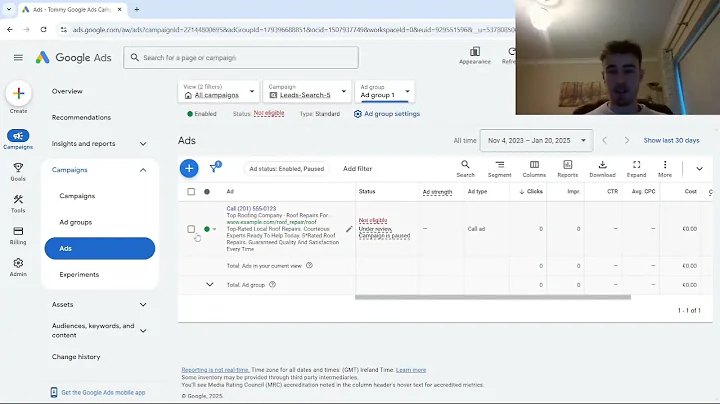
Task: Select Campaigns sub-item in sidebar
Action: pyautogui.click(x=77, y=196)
